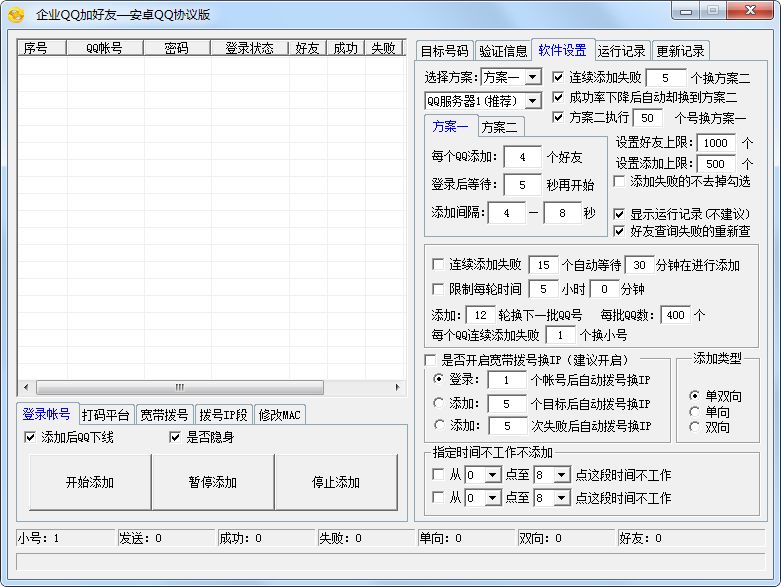
Task: Select the 软件设置 tab
Action: (562, 50)
